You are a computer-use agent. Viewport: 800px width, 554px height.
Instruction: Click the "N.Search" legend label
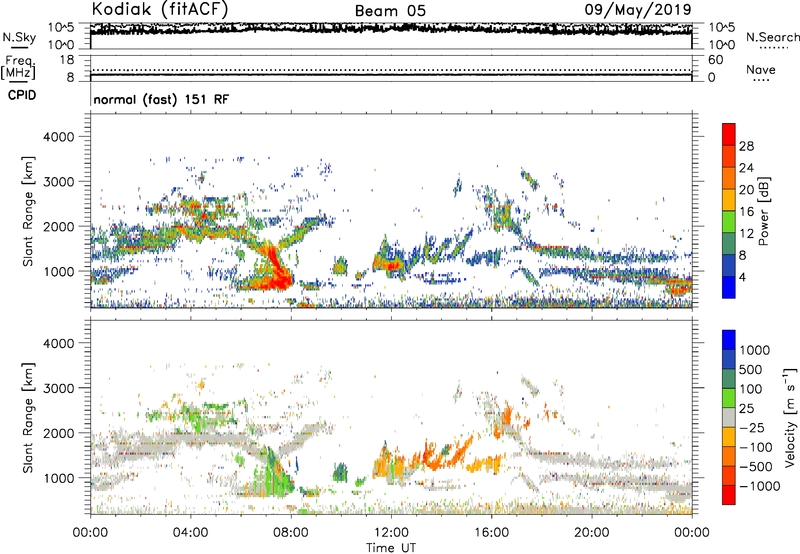pos(772,37)
